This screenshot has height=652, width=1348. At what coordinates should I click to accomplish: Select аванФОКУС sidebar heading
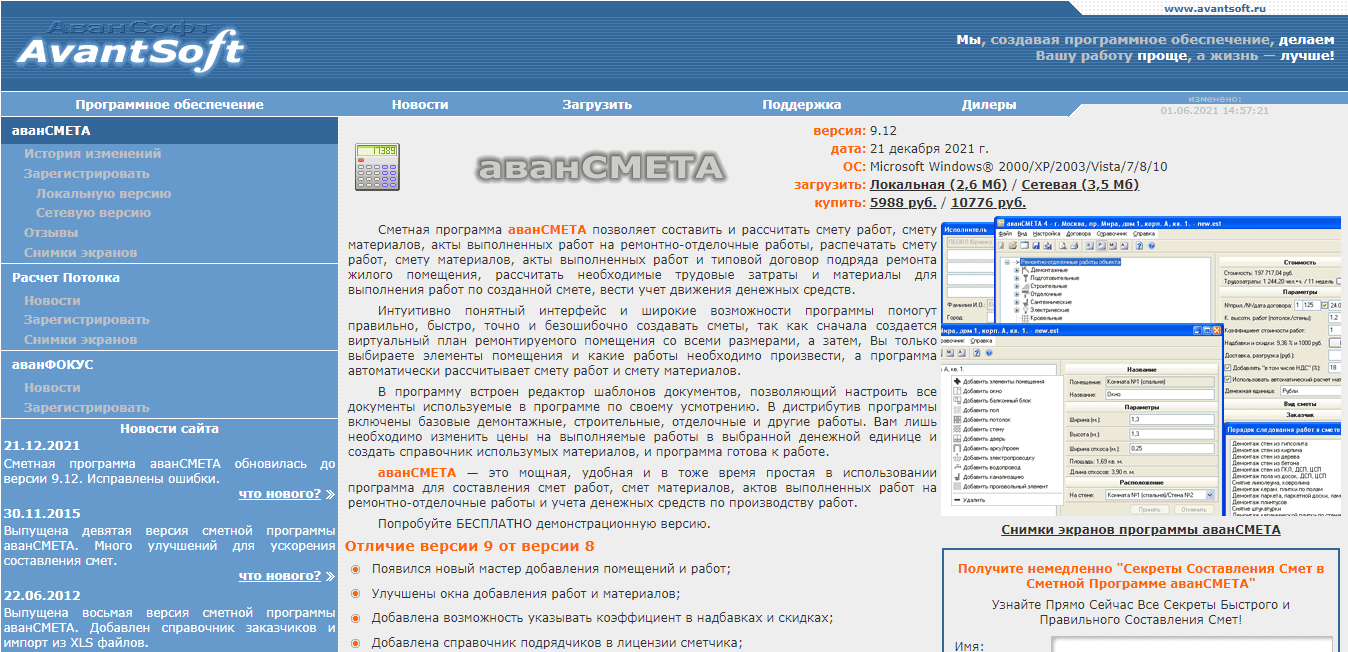coord(53,365)
